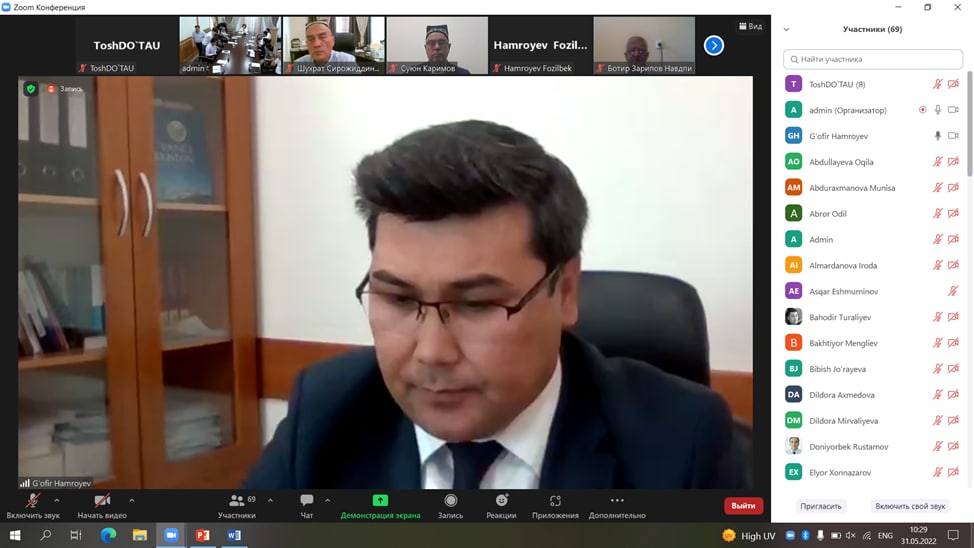Select Ботир Зарипов video thumbnail
The image size is (974, 548).
coord(644,45)
